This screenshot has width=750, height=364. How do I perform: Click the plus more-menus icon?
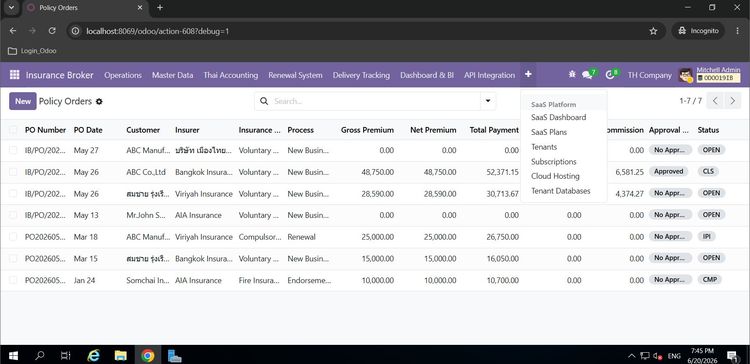(x=528, y=75)
